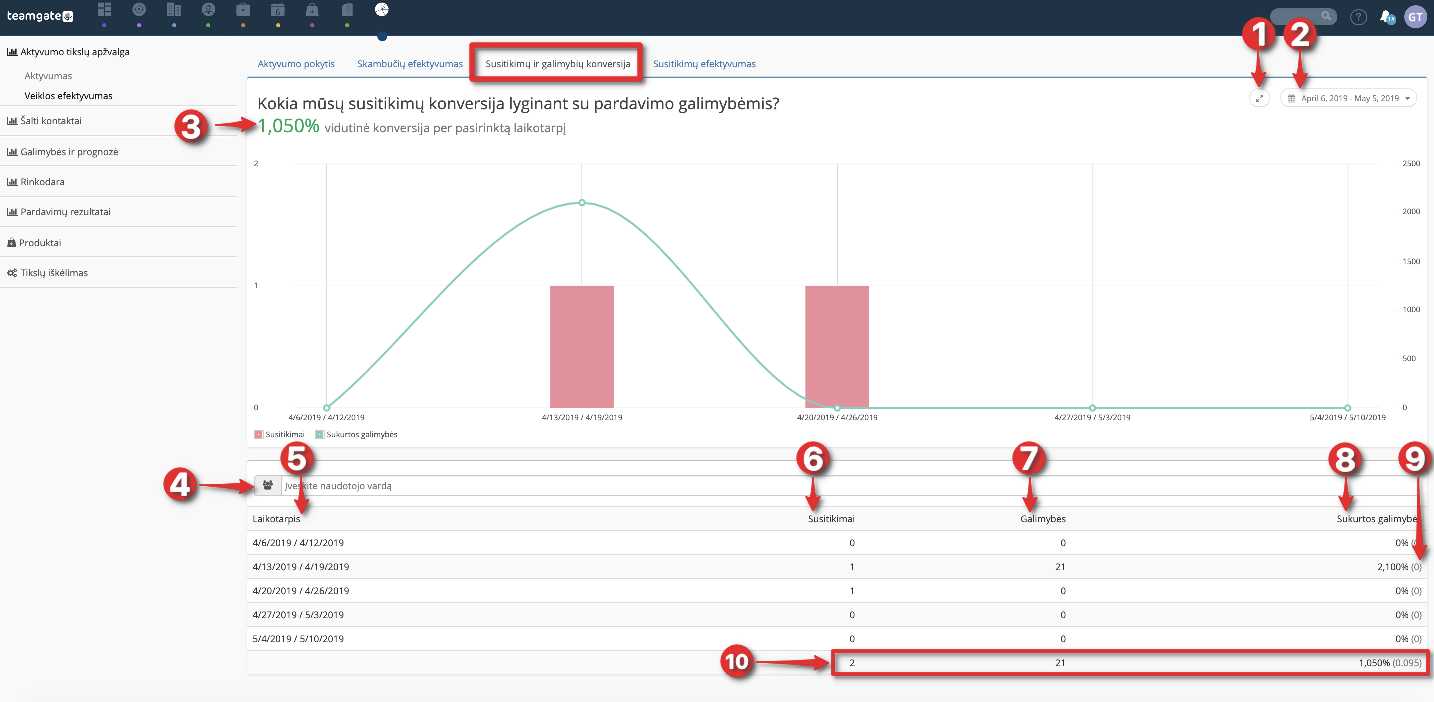1434x702 pixels.
Task: Open the deals briefcase icon in top bar
Action: [x=243, y=9]
